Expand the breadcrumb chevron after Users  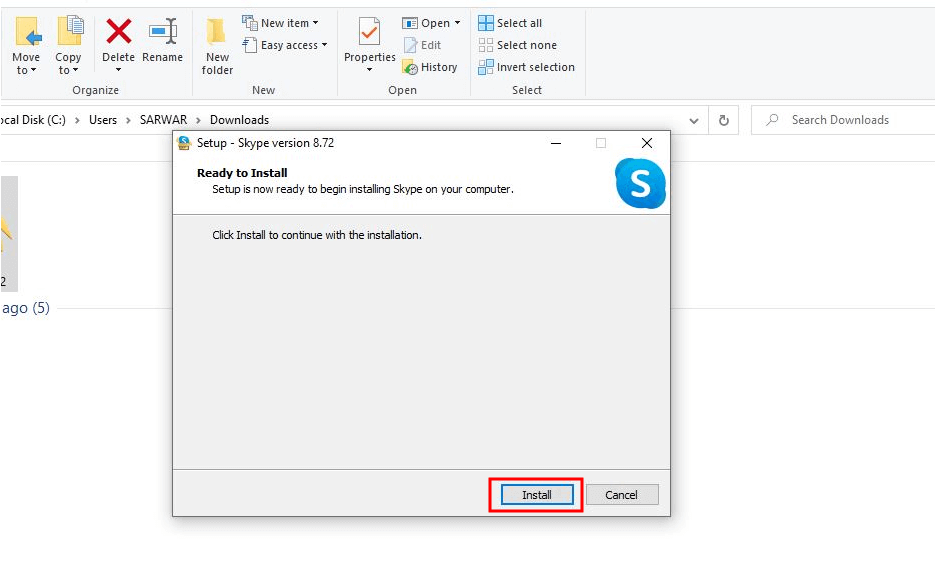click(128, 120)
